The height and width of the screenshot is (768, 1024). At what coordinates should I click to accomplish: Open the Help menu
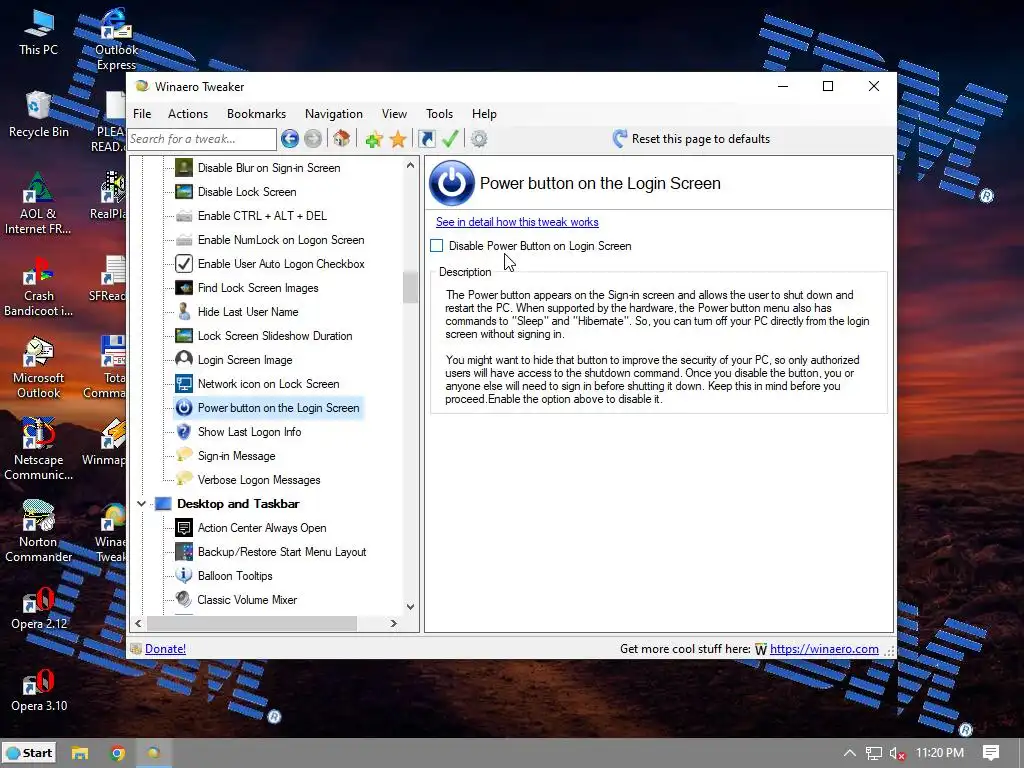[x=485, y=114]
